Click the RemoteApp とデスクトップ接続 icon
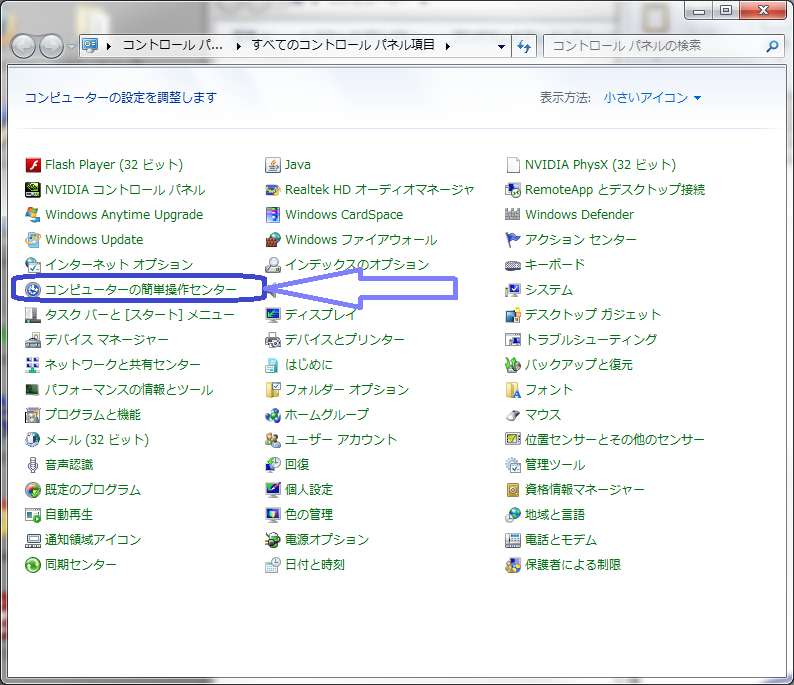This screenshot has width=794, height=685. (512, 190)
